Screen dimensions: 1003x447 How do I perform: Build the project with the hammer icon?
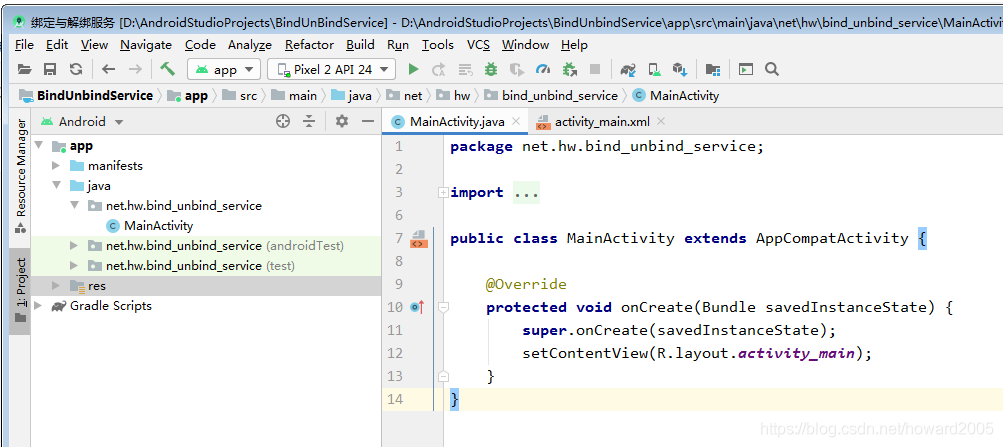click(168, 68)
